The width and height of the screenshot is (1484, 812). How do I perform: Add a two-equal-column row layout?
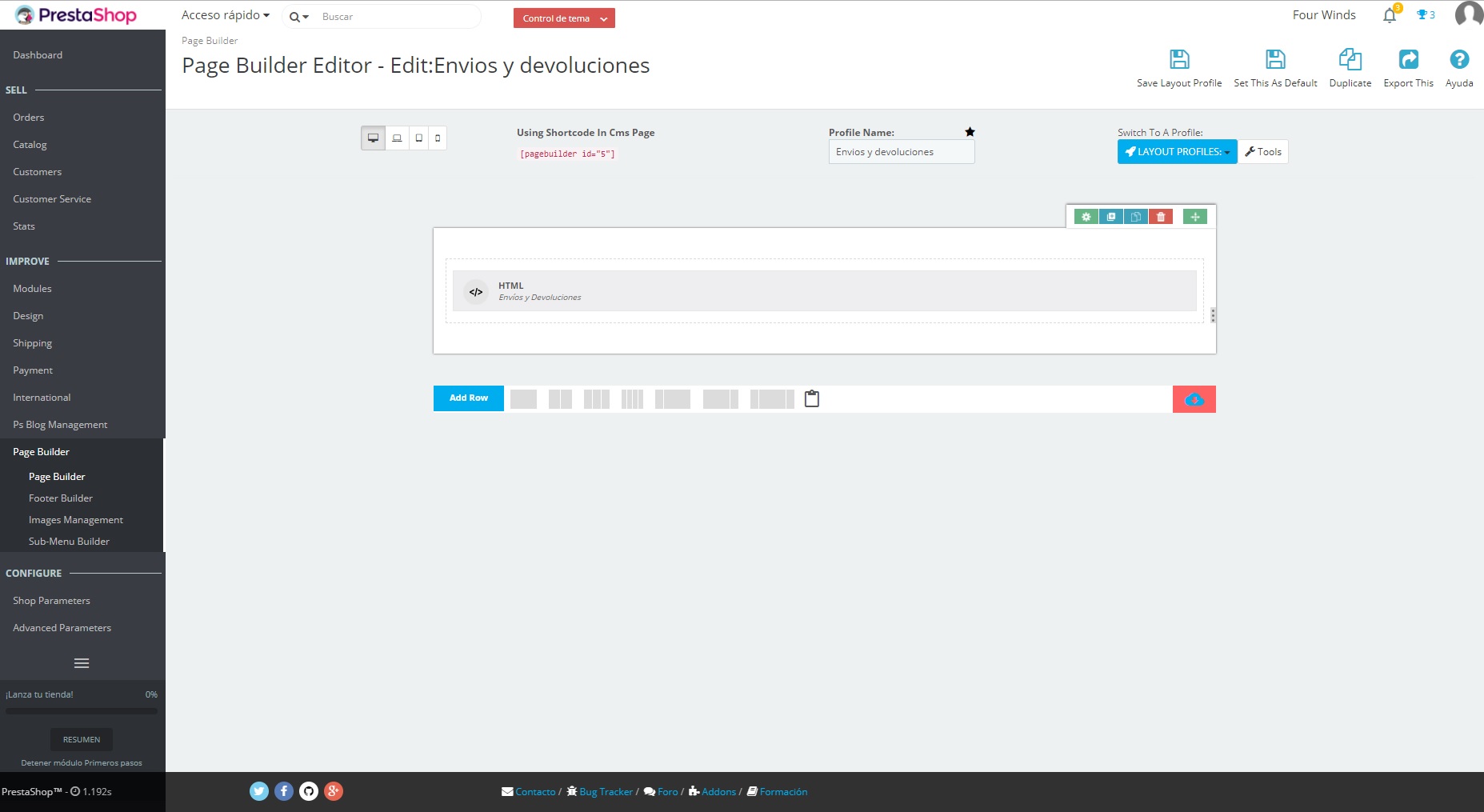tap(560, 399)
